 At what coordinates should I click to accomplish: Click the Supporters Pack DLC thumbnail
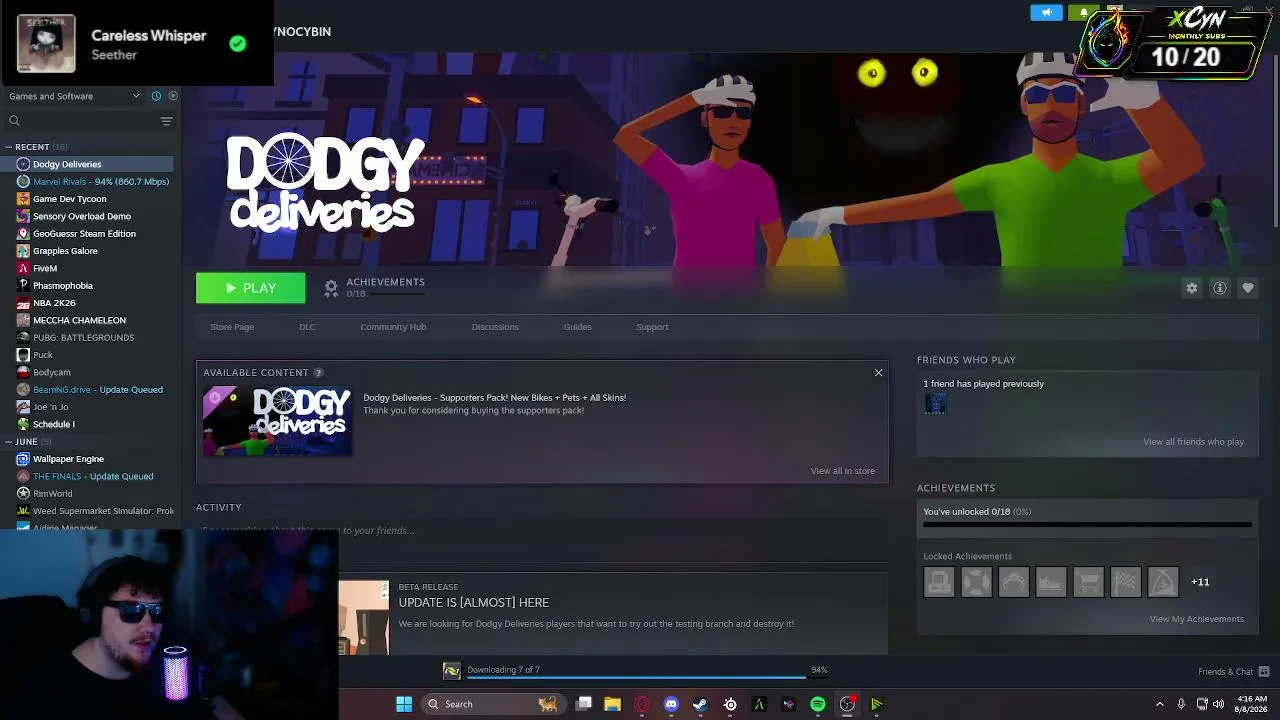pyautogui.click(x=277, y=421)
